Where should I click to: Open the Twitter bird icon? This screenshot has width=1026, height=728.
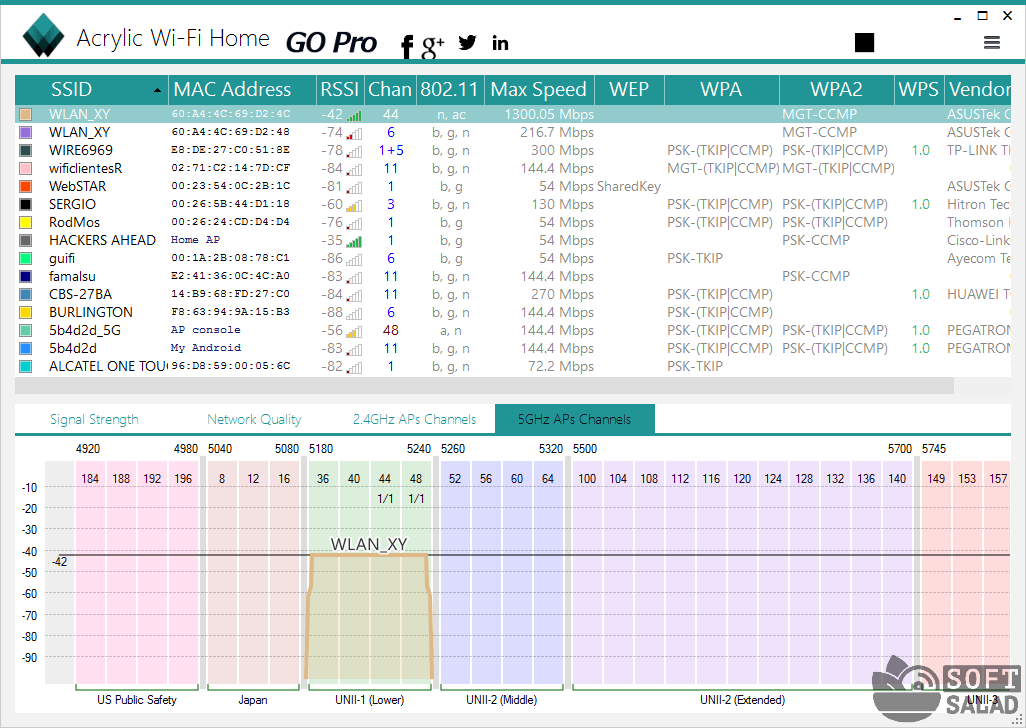click(x=467, y=43)
